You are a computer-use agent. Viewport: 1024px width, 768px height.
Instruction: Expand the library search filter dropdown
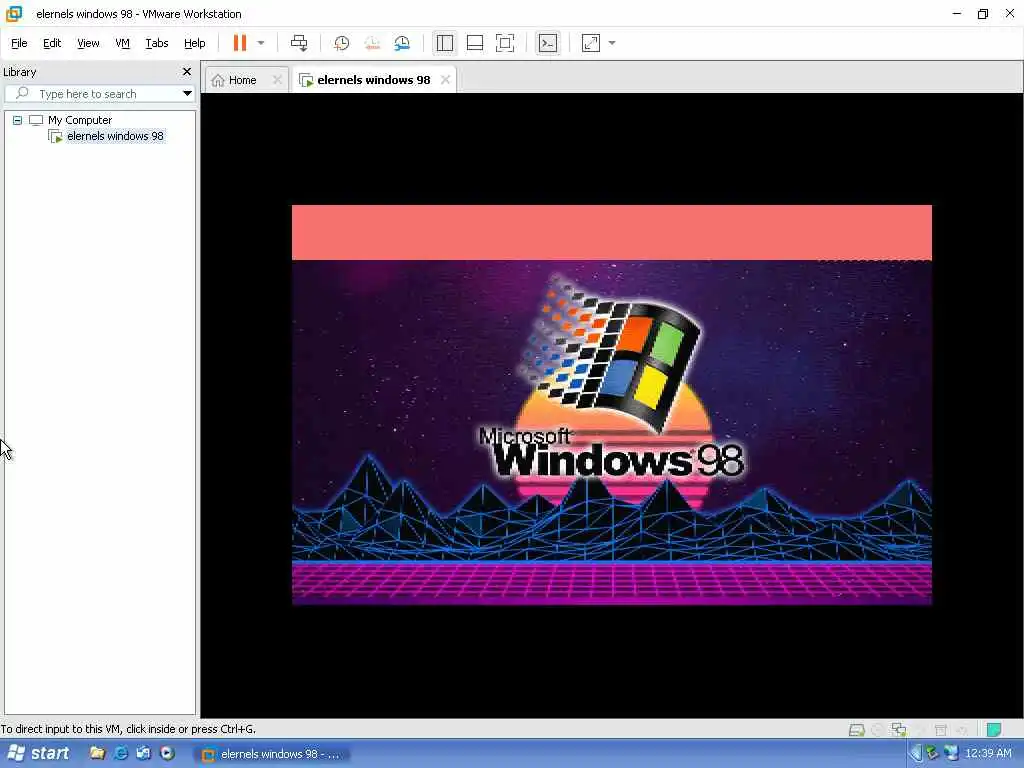tap(187, 93)
